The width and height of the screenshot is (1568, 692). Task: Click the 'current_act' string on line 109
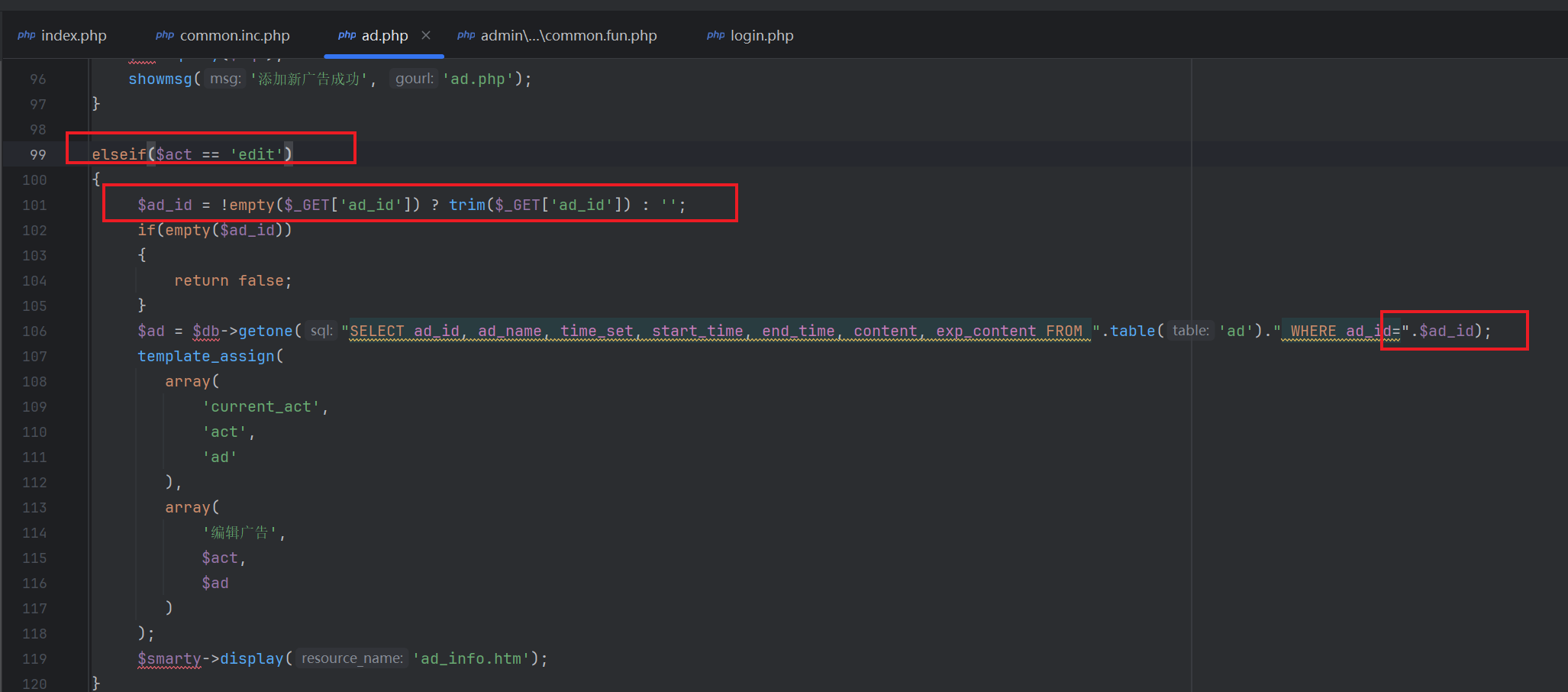coord(261,406)
